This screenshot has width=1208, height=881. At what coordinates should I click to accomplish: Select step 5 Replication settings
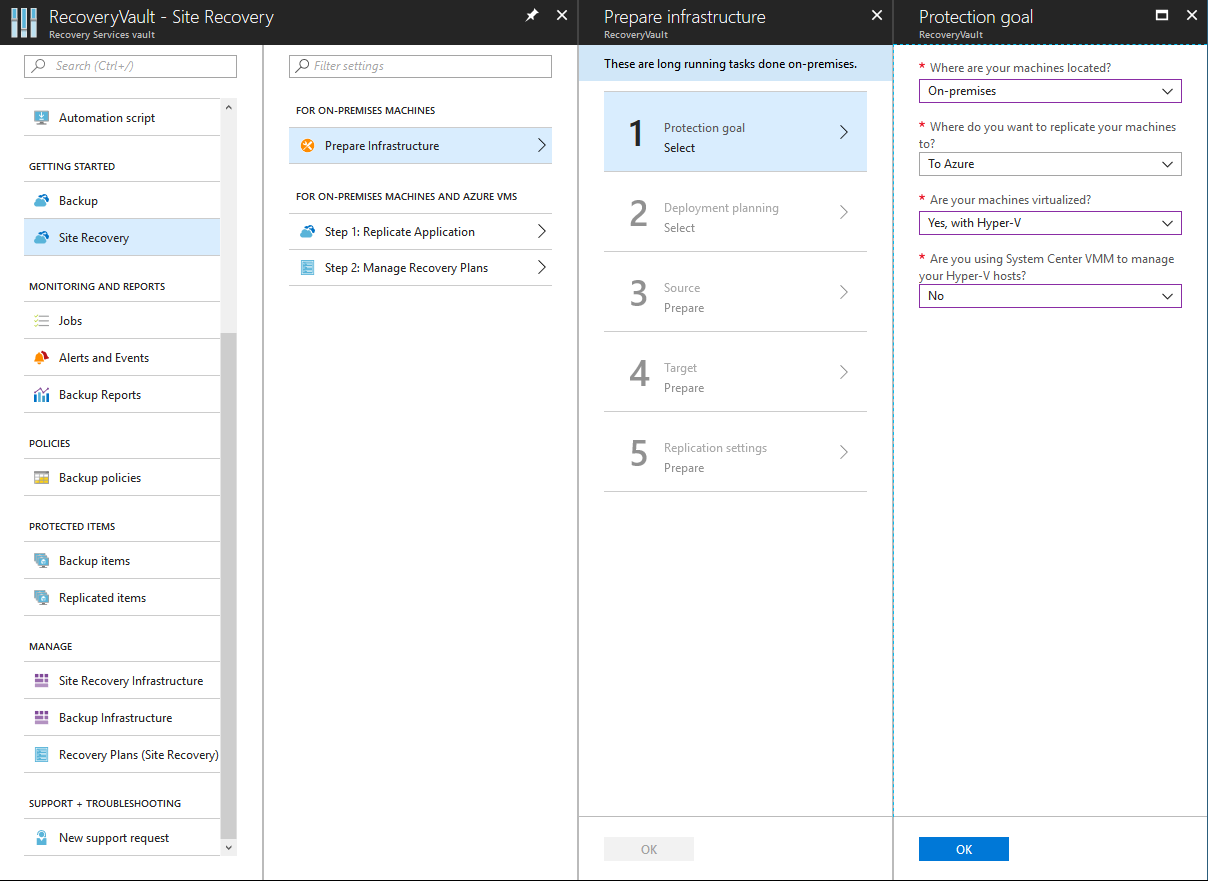pyautogui.click(x=735, y=452)
